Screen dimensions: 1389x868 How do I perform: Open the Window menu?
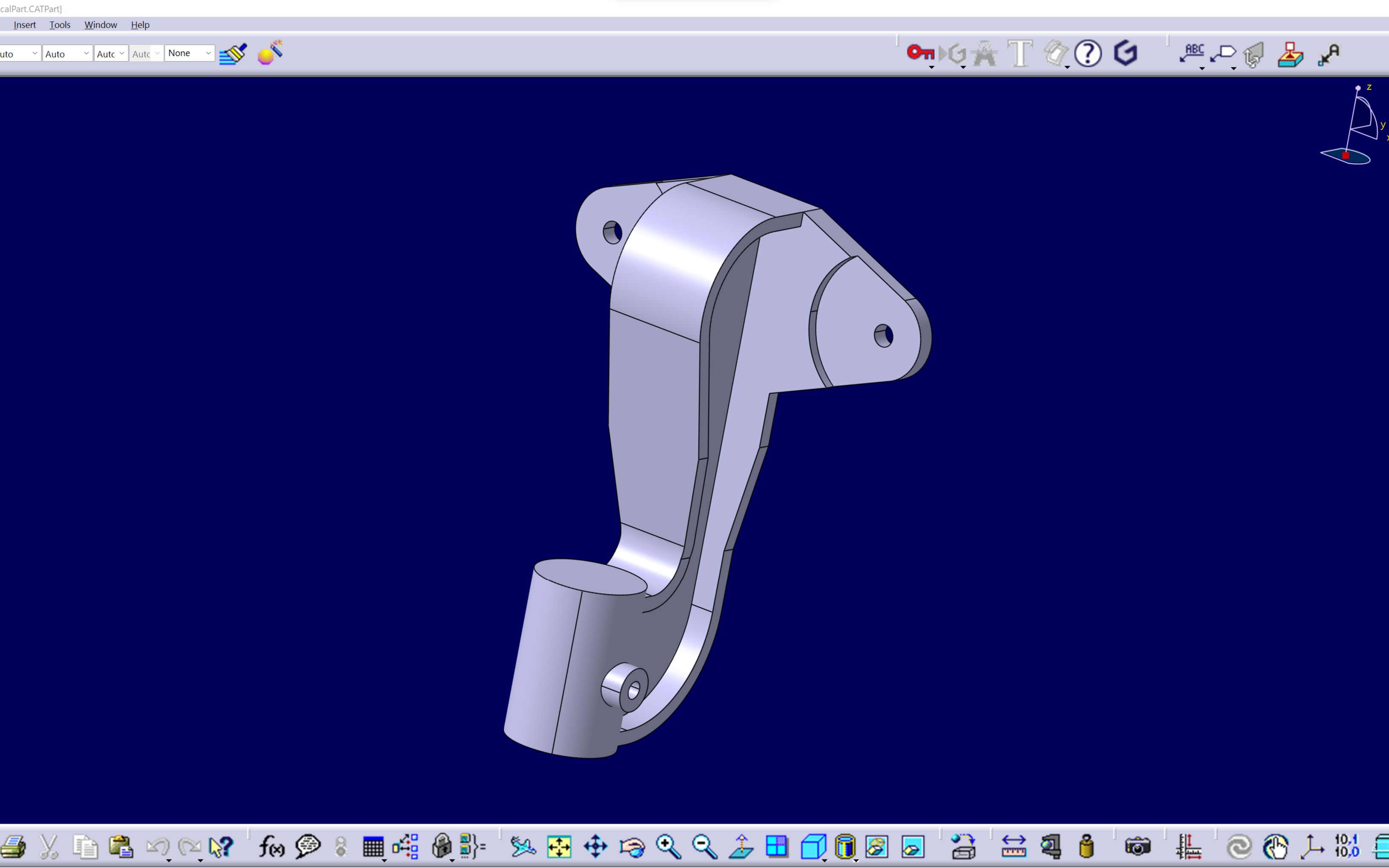[100, 25]
